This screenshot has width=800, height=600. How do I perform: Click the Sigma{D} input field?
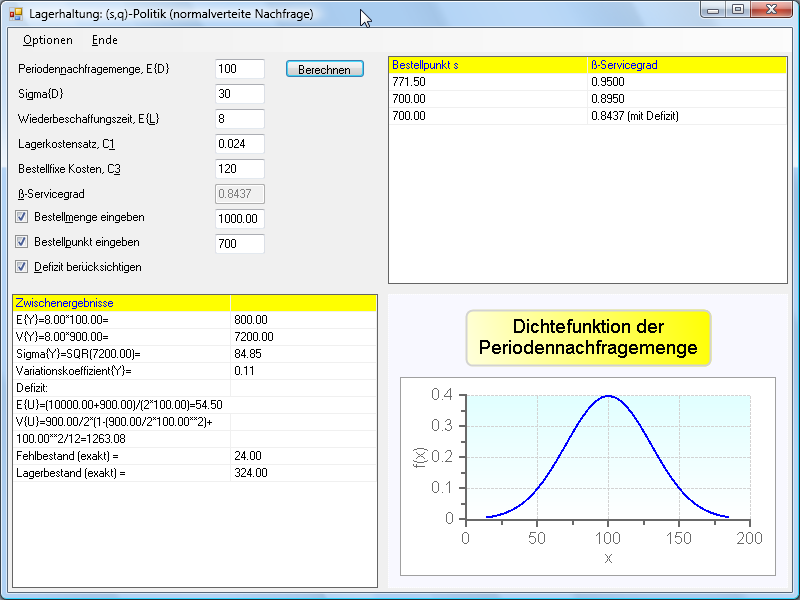[239, 94]
